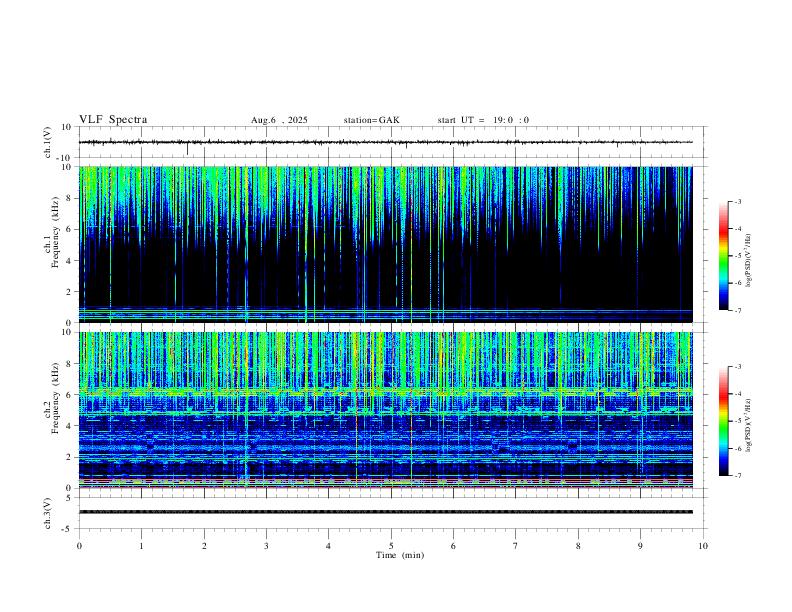Click time axis tick label "5"
The image size is (792, 612).
[391, 546]
